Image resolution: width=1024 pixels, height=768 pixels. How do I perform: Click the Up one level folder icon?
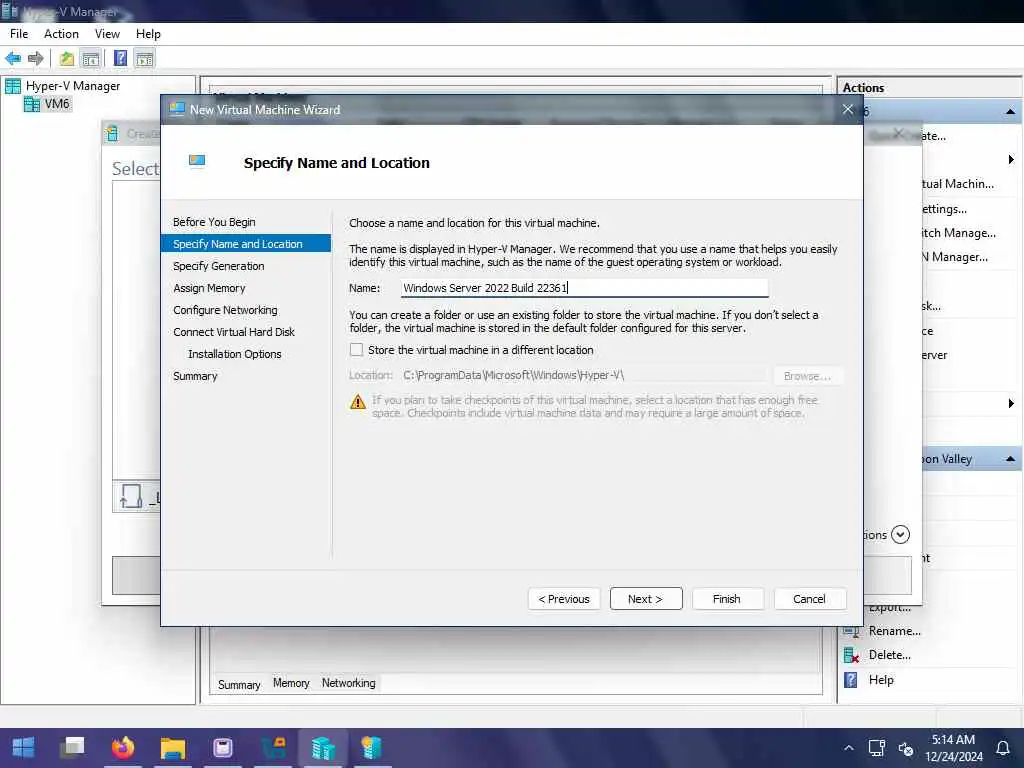click(x=67, y=59)
